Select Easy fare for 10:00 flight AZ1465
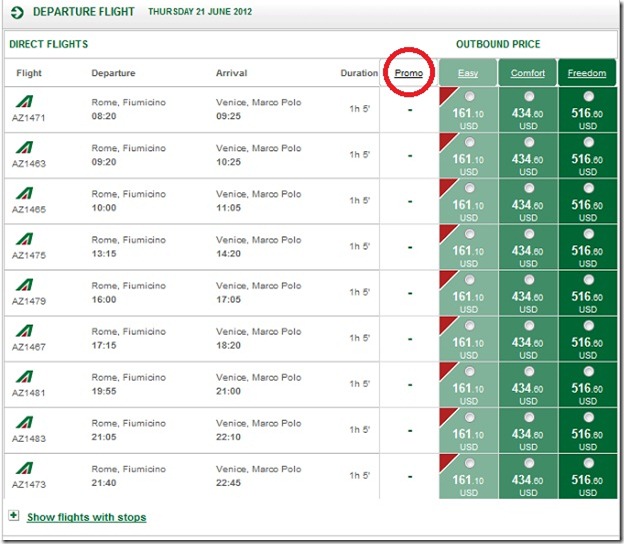624x544 pixels. 470,188
